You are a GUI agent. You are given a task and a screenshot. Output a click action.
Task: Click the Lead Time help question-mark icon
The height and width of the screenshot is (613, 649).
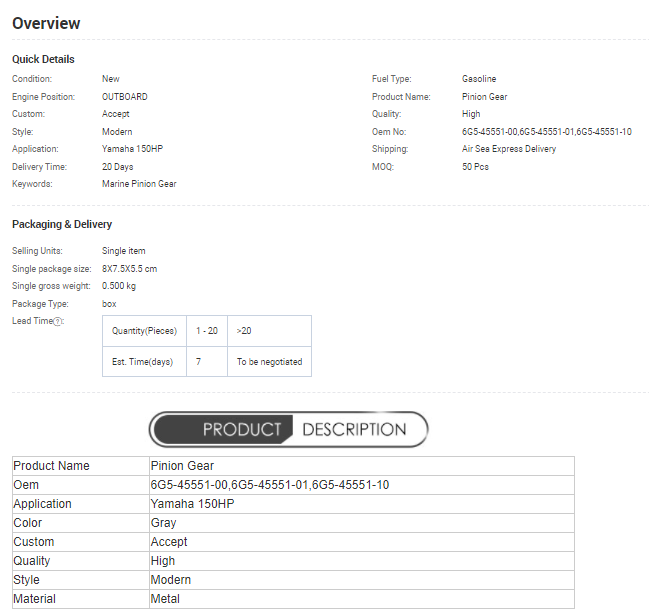tap(59, 321)
